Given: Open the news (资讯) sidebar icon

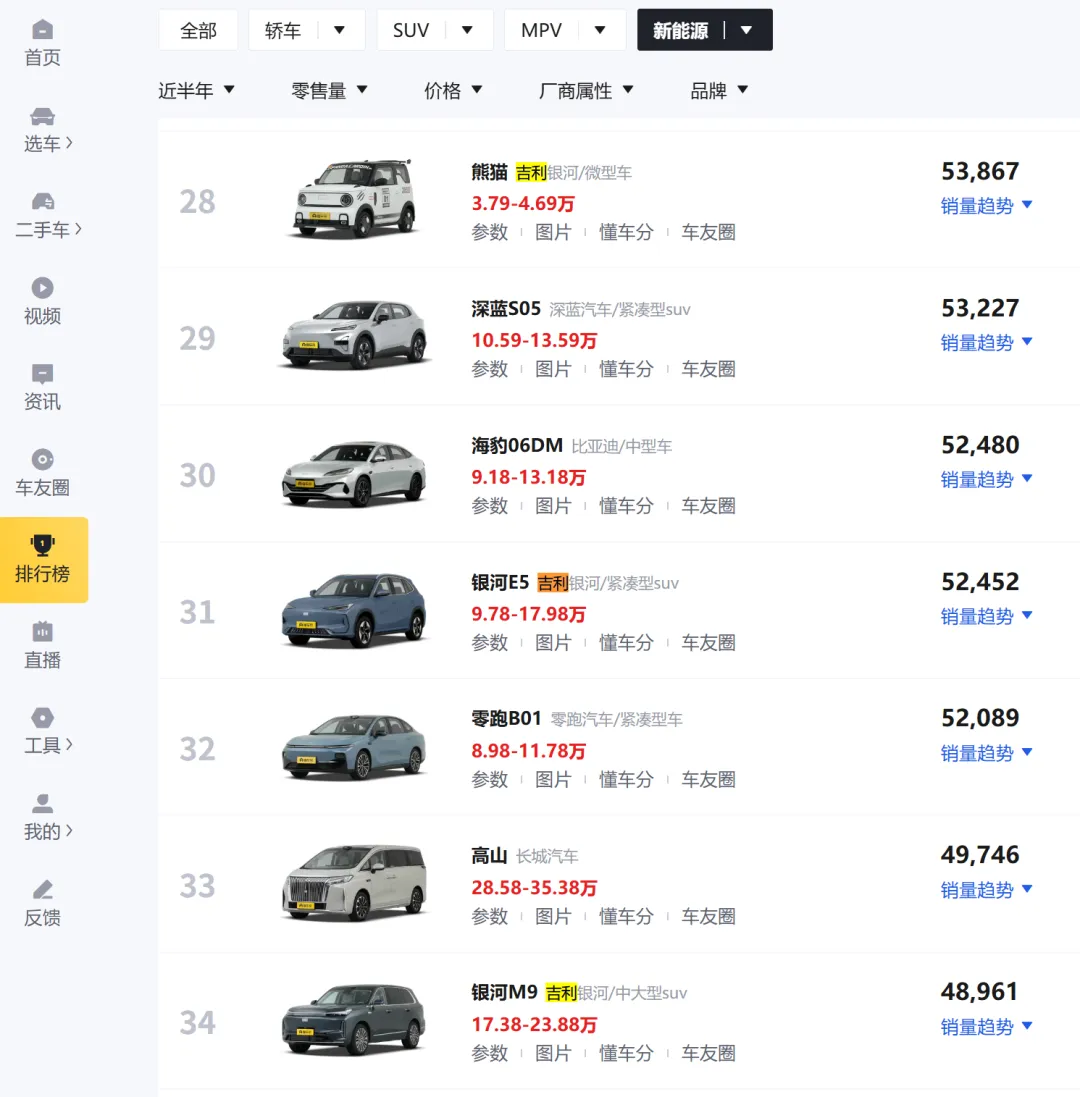Looking at the screenshot, I should (x=42, y=374).
